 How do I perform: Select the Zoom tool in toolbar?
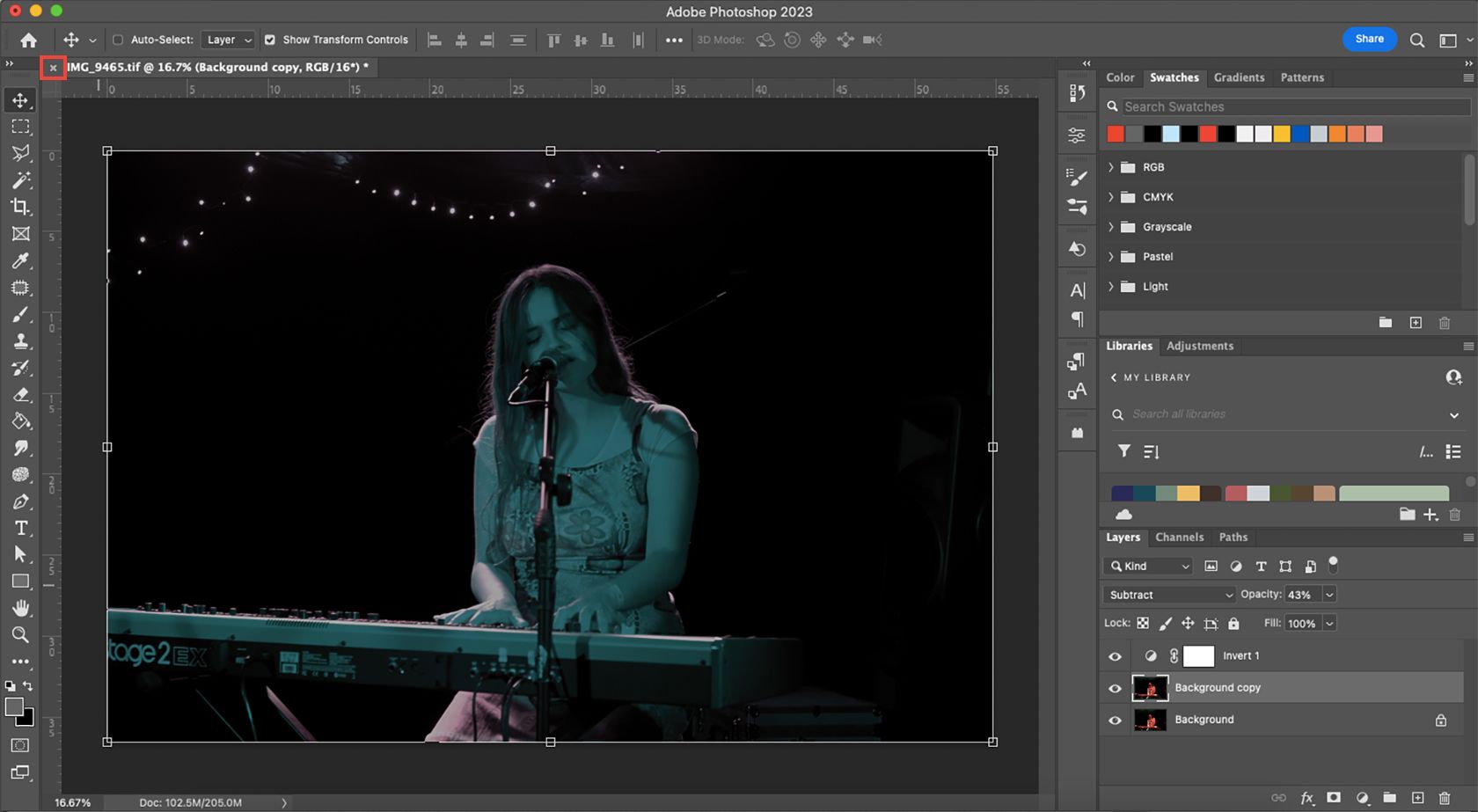click(x=20, y=634)
